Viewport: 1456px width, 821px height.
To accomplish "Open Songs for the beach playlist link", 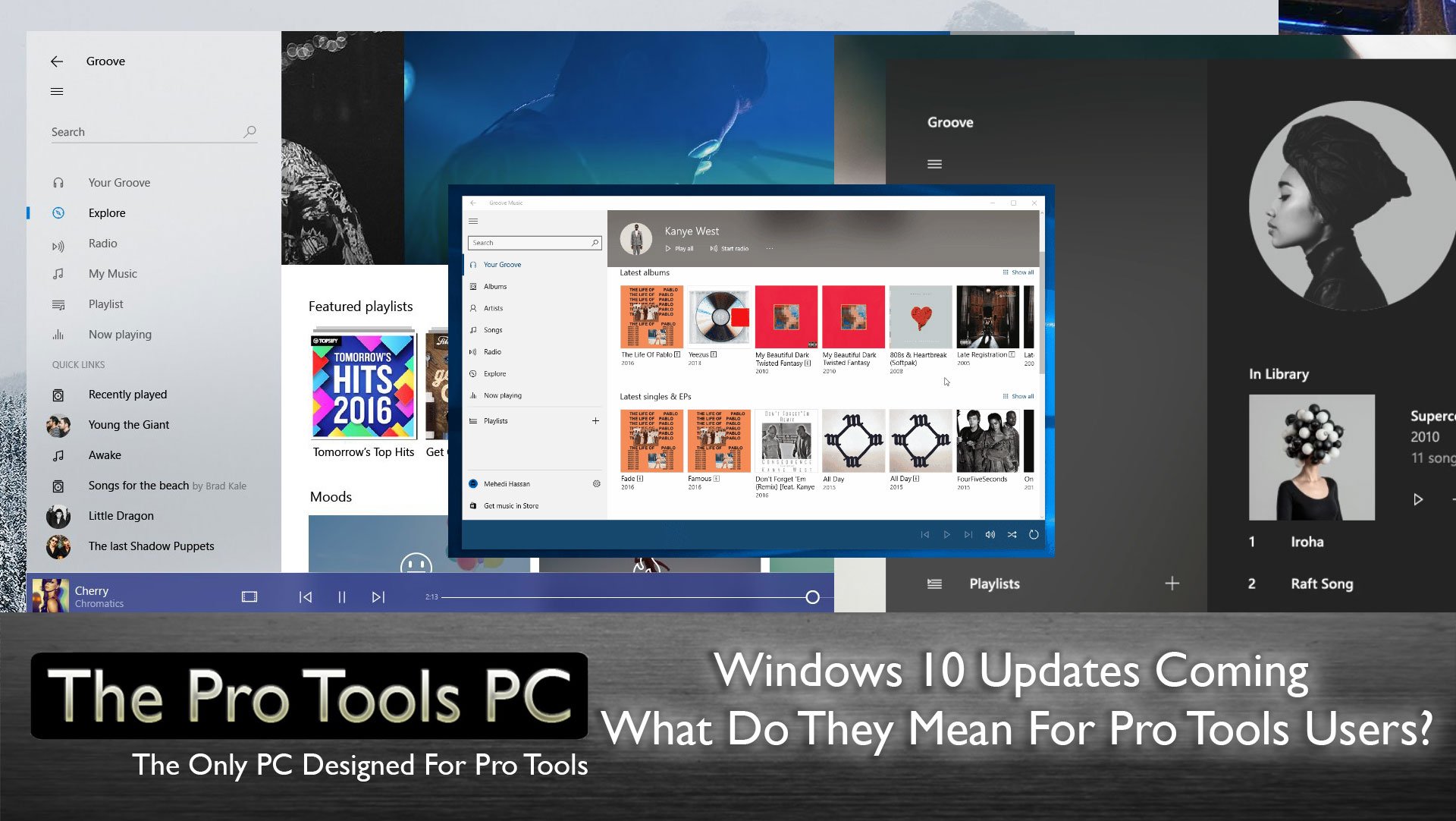I will [x=167, y=486].
